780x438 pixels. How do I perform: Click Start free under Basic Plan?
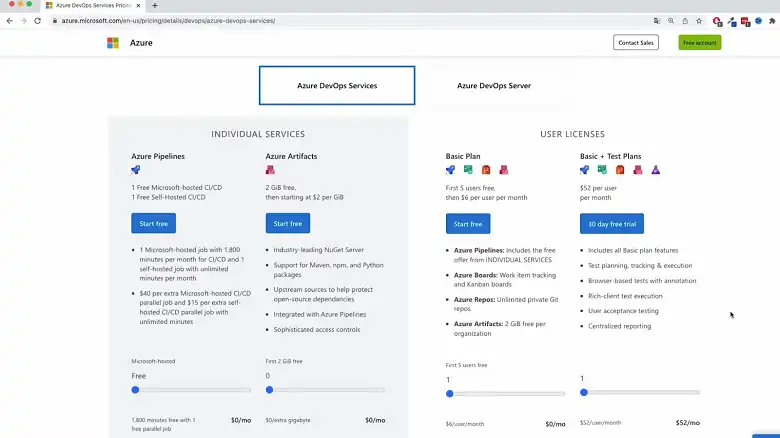(468, 224)
